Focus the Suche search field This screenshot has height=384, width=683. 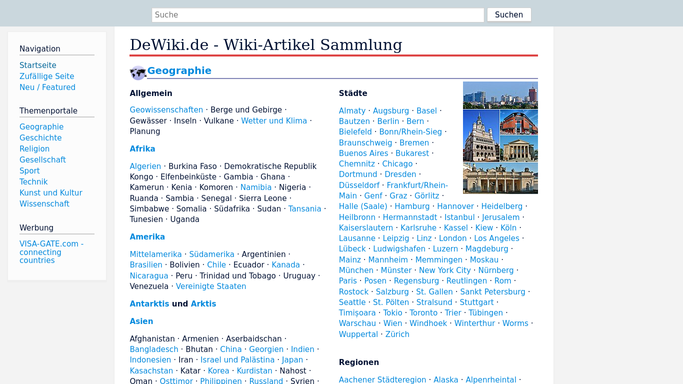tap(318, 15)
